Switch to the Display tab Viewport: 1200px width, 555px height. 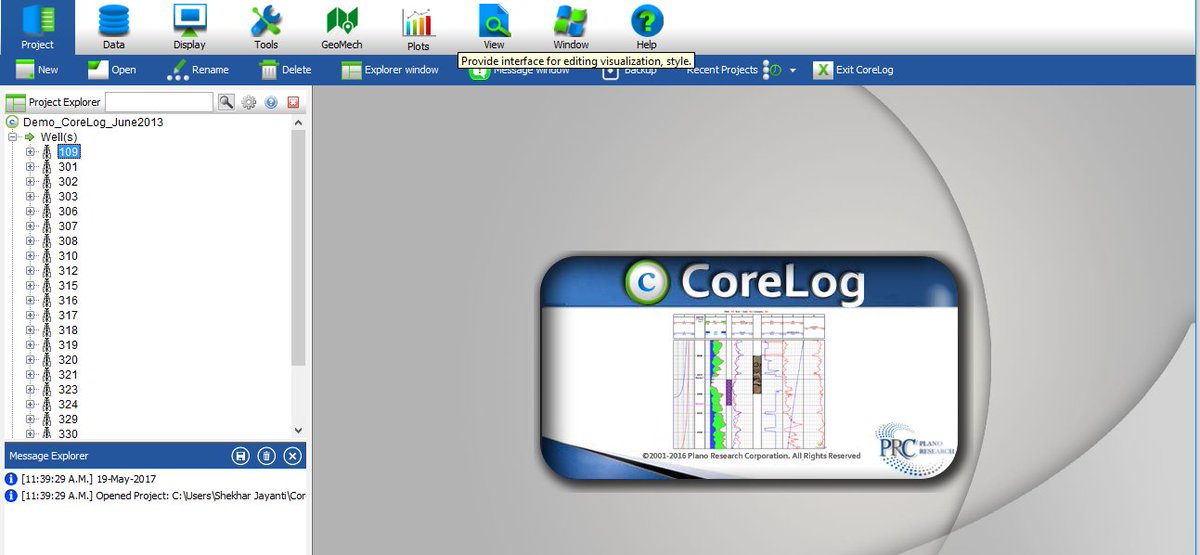pyautogui.click(x=189, y=27)
